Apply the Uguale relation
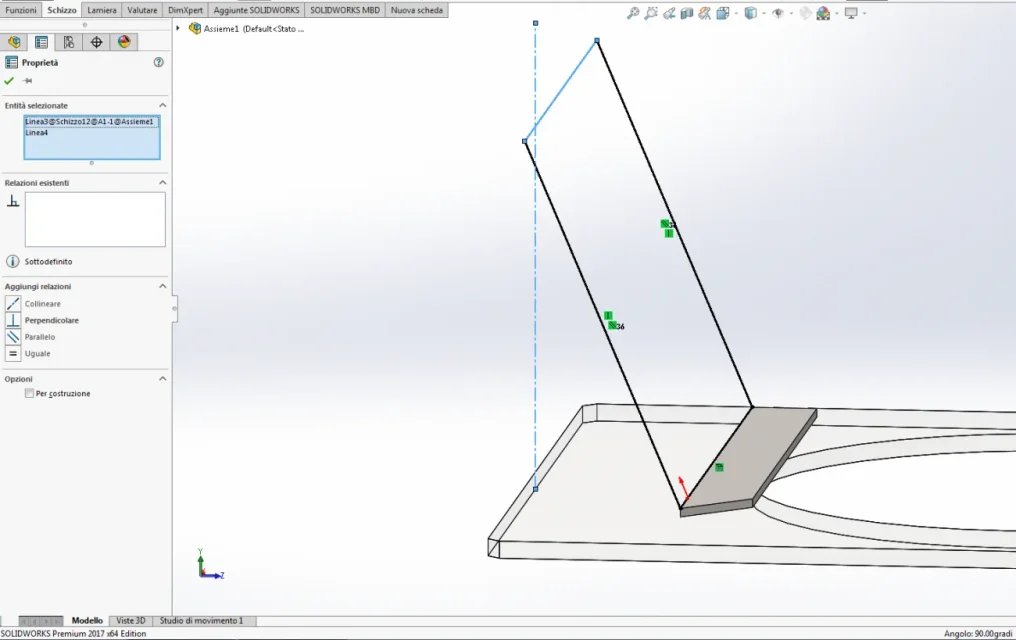1016x640 pixels. point(38,354)
